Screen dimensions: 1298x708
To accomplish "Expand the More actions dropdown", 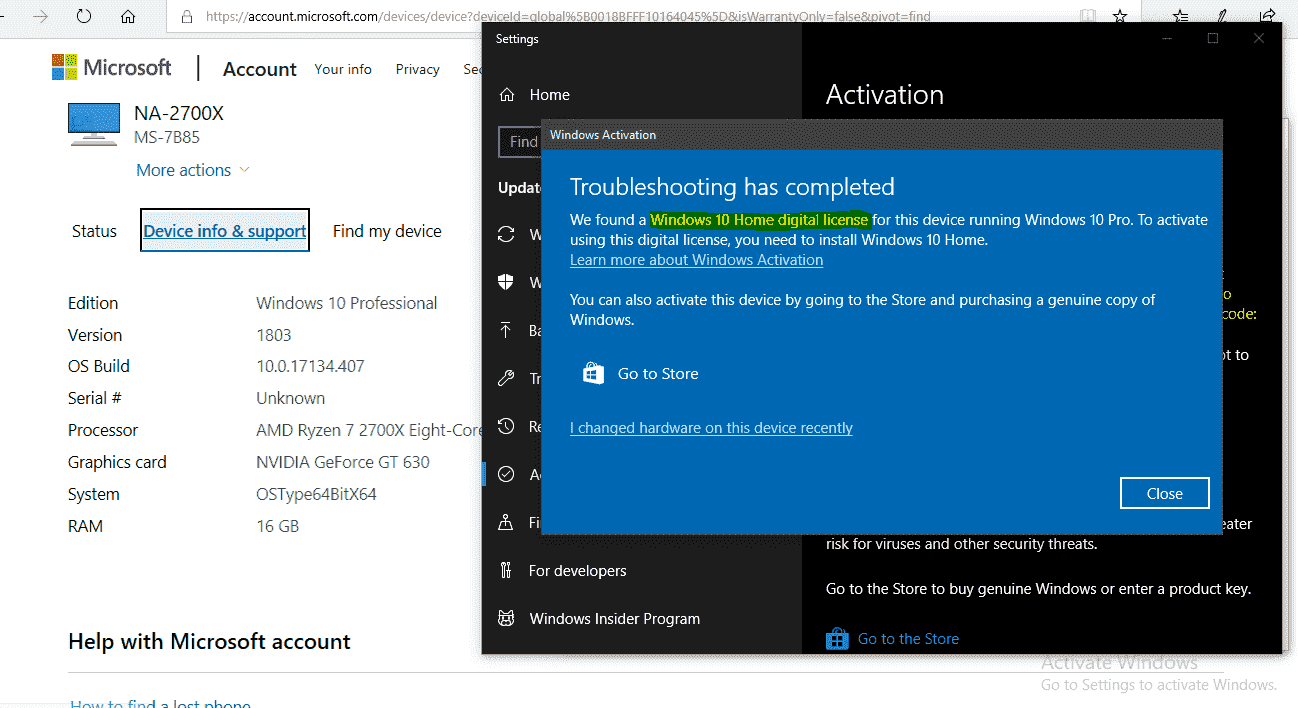I will click(x=193, y=170).
